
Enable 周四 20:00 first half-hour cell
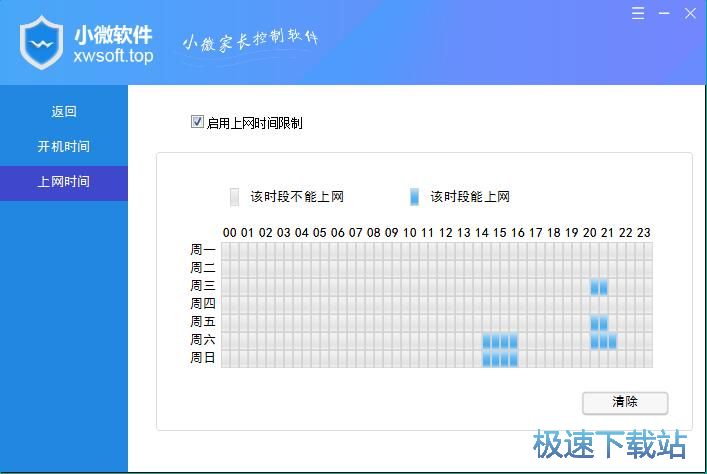594,305
